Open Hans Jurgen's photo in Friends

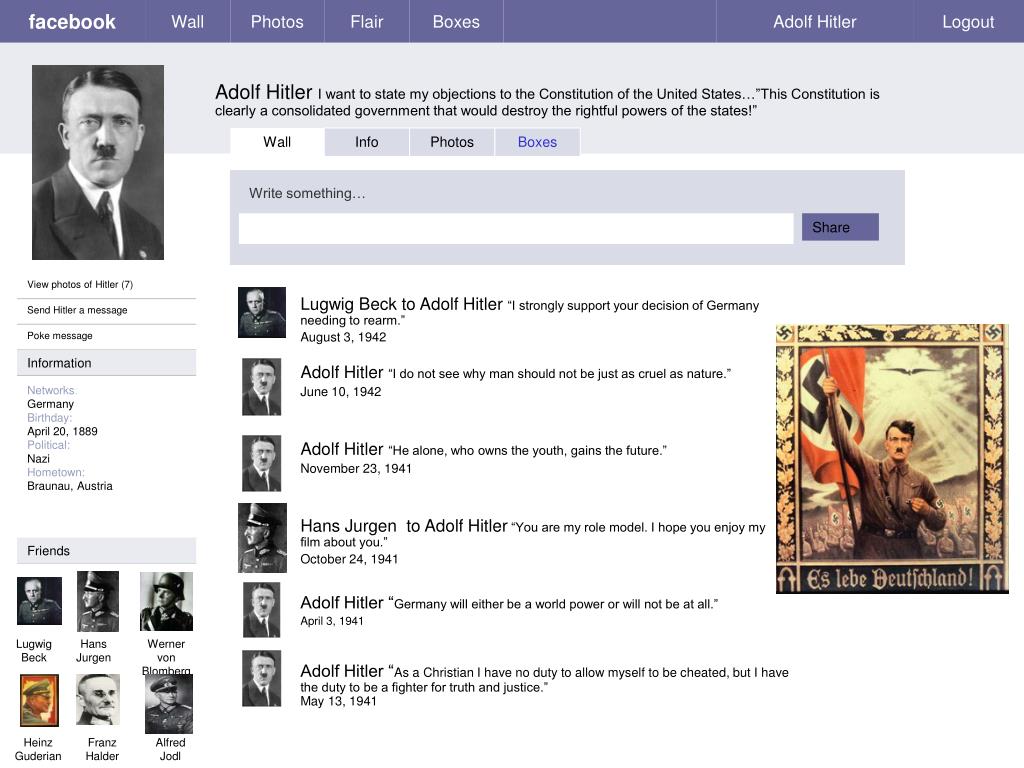(x=98, y=601)
